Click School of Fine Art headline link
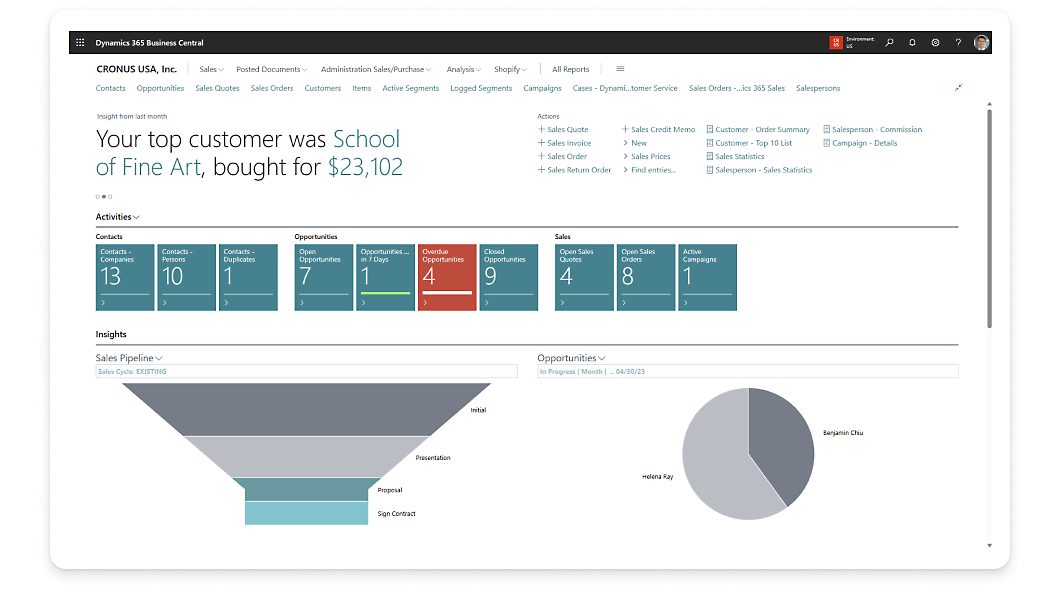Viewport: 1060px width, 596px height. pos(248,153)
